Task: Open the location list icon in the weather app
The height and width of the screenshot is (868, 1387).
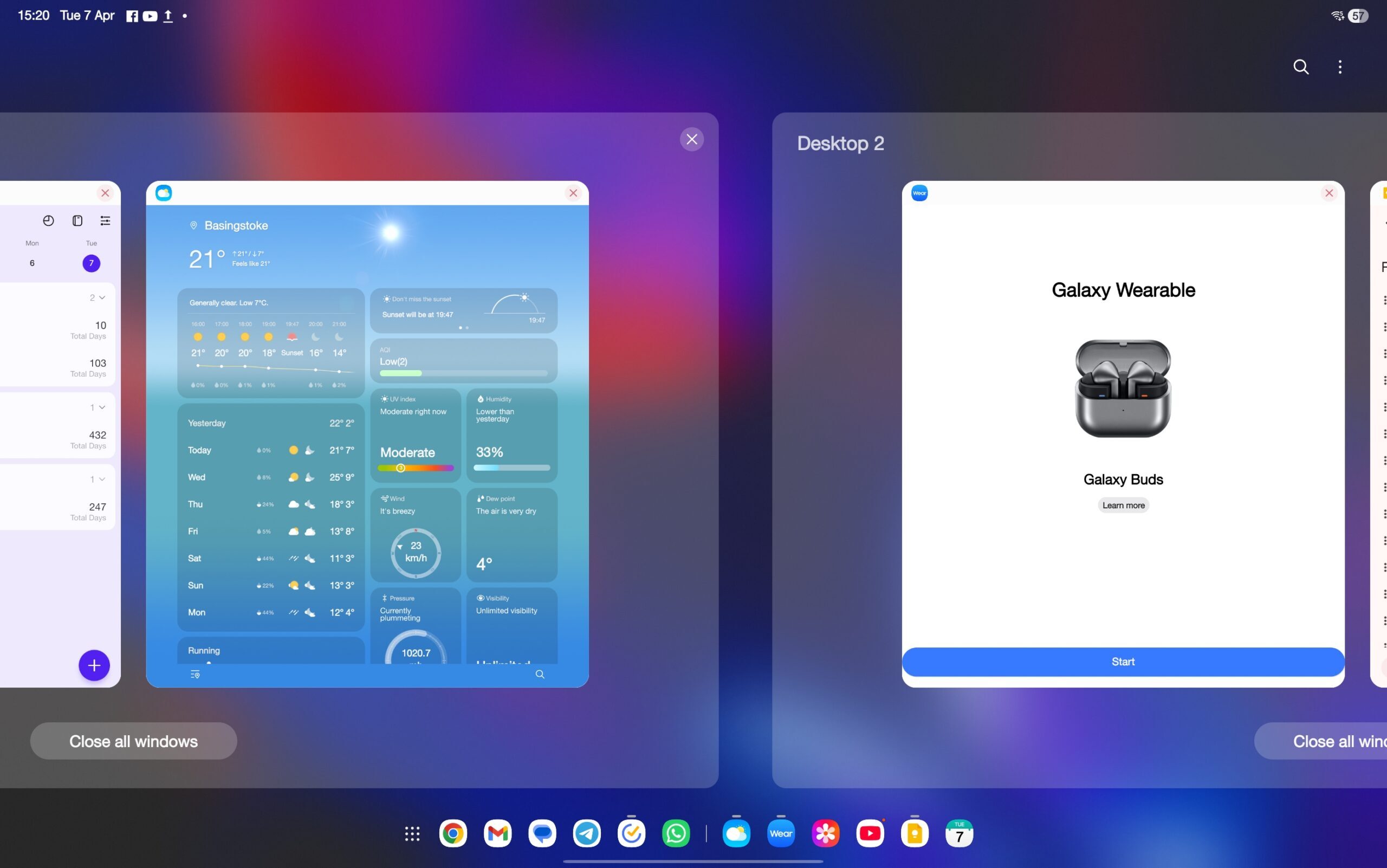Action: 195,673
